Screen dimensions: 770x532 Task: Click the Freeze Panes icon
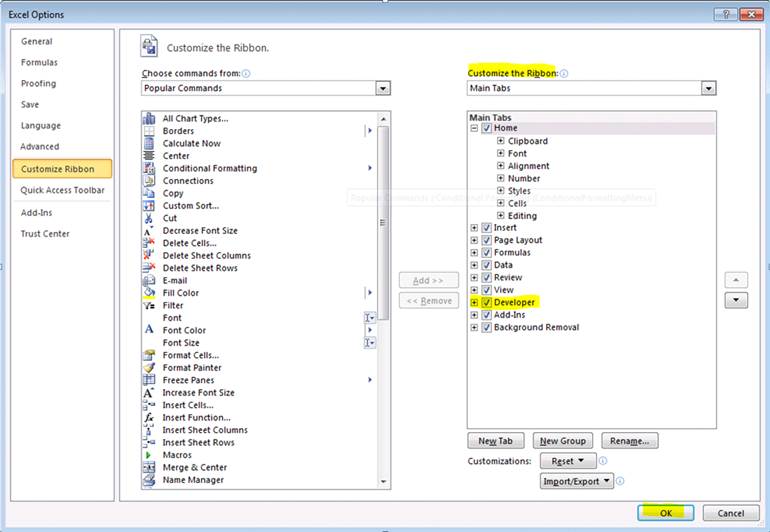point(149,380)
